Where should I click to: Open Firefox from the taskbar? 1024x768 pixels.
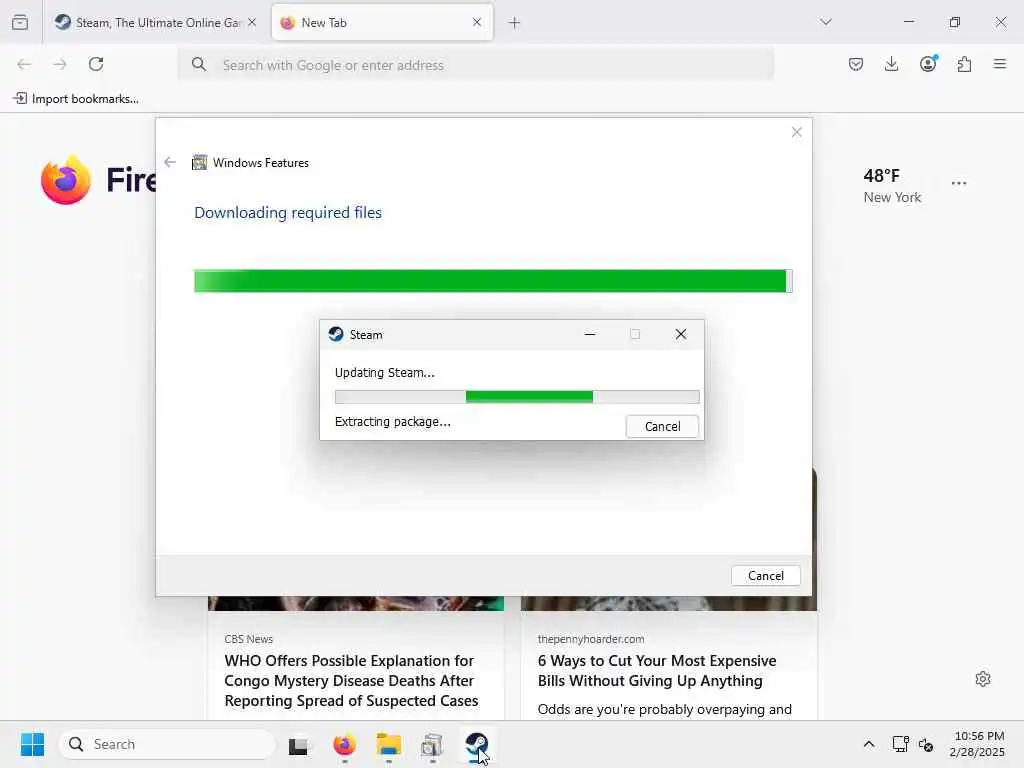(x=344, y=745)
